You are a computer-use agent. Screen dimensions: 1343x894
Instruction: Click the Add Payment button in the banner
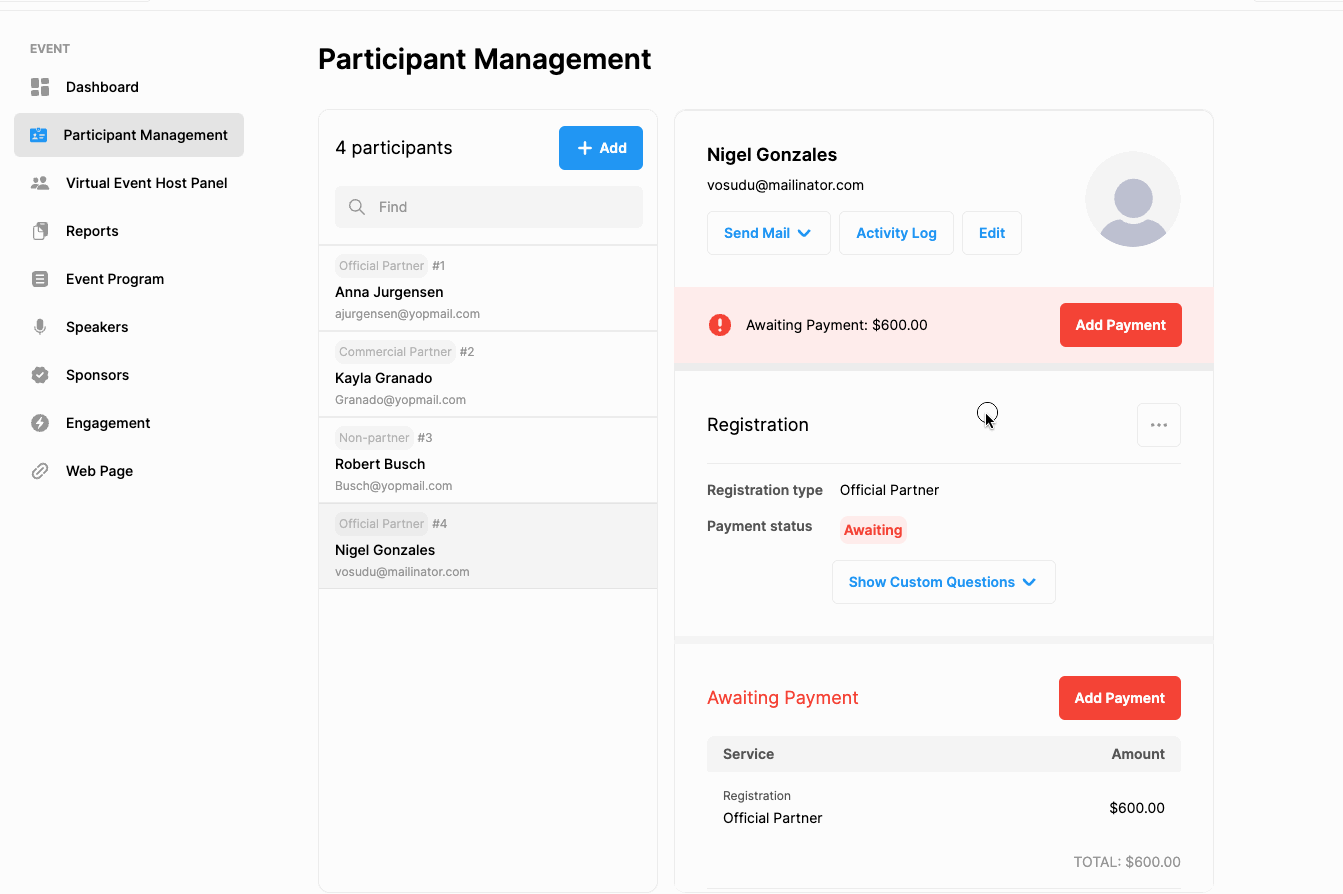coord(1120,325)
